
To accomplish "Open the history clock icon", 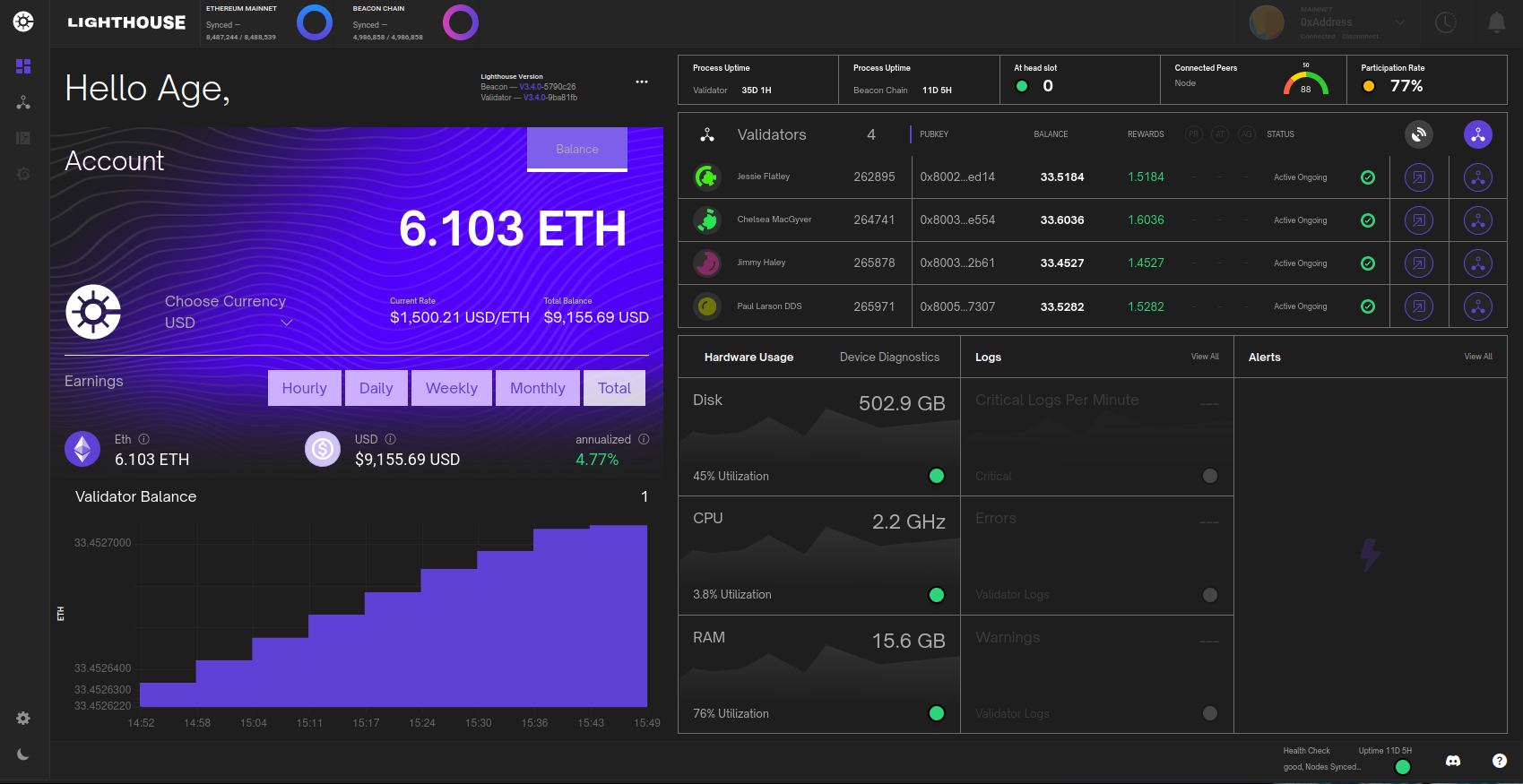I will coord(1446,22).
